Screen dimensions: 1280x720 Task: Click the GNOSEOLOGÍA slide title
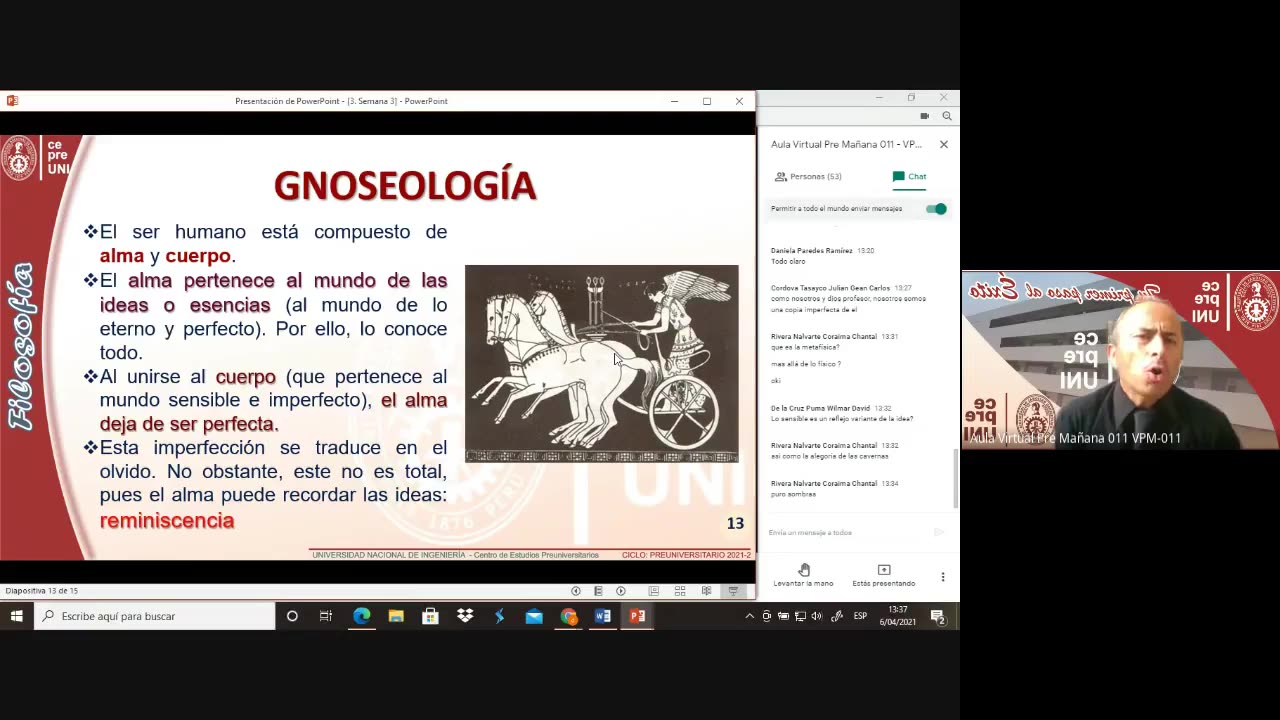405,186
